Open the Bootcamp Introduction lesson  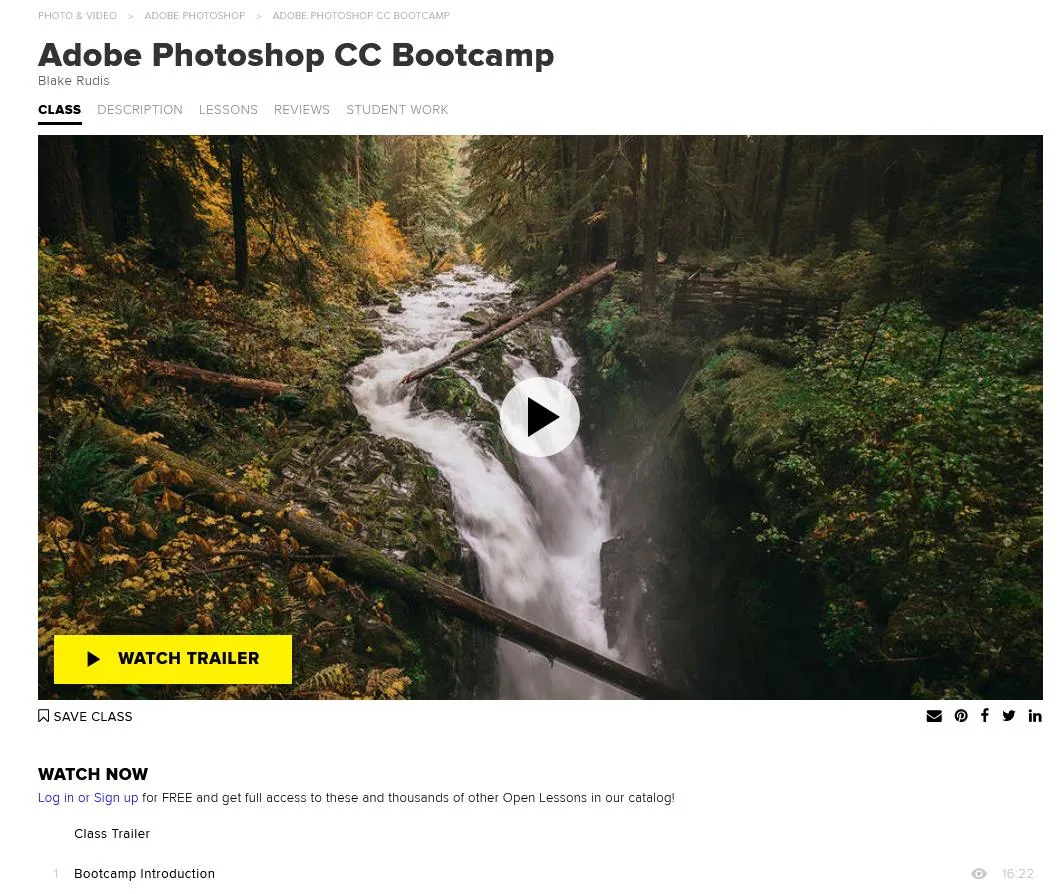coord(145,874)
